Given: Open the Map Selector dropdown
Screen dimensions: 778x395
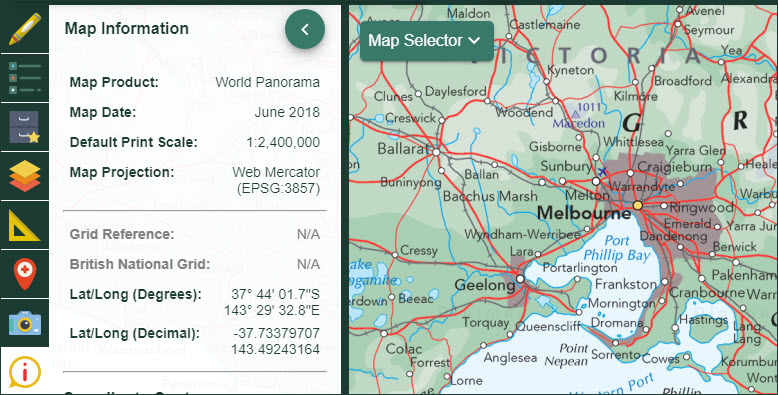Looking at the screenshot, I should pyautogui.click(x=427, y=41).
